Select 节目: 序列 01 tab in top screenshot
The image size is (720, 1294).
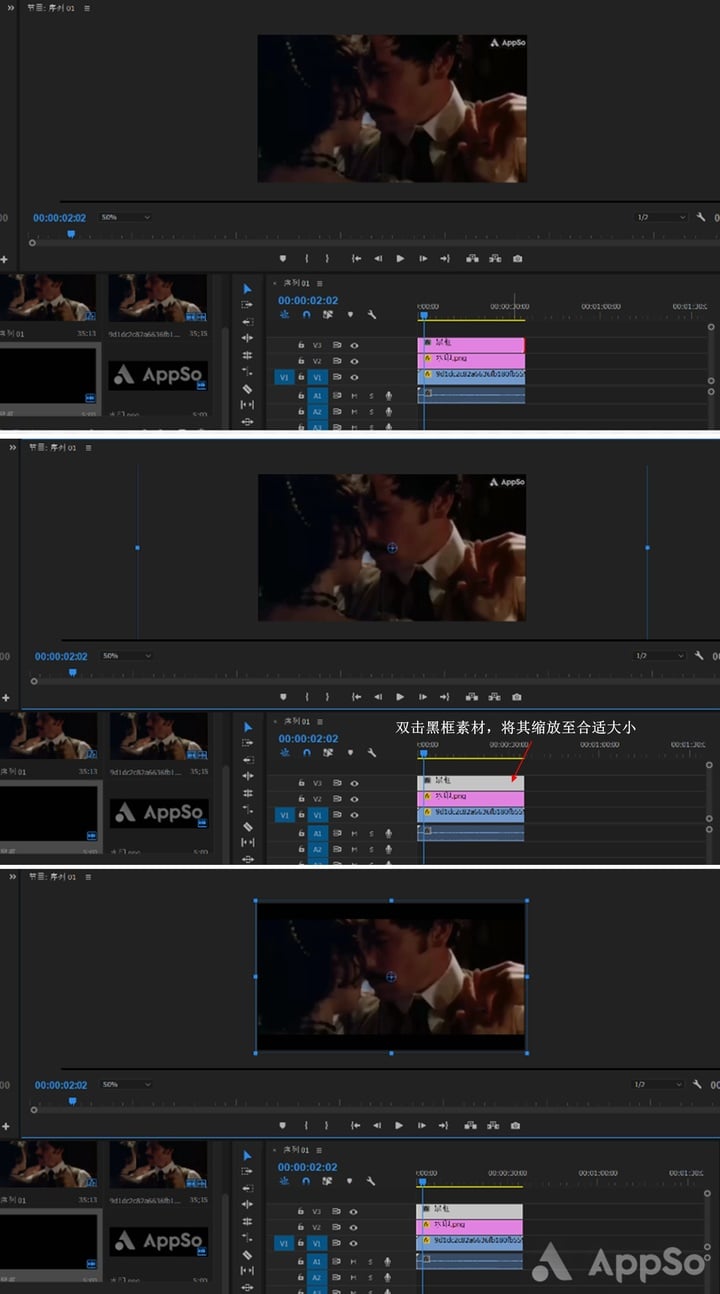point(52,8)
